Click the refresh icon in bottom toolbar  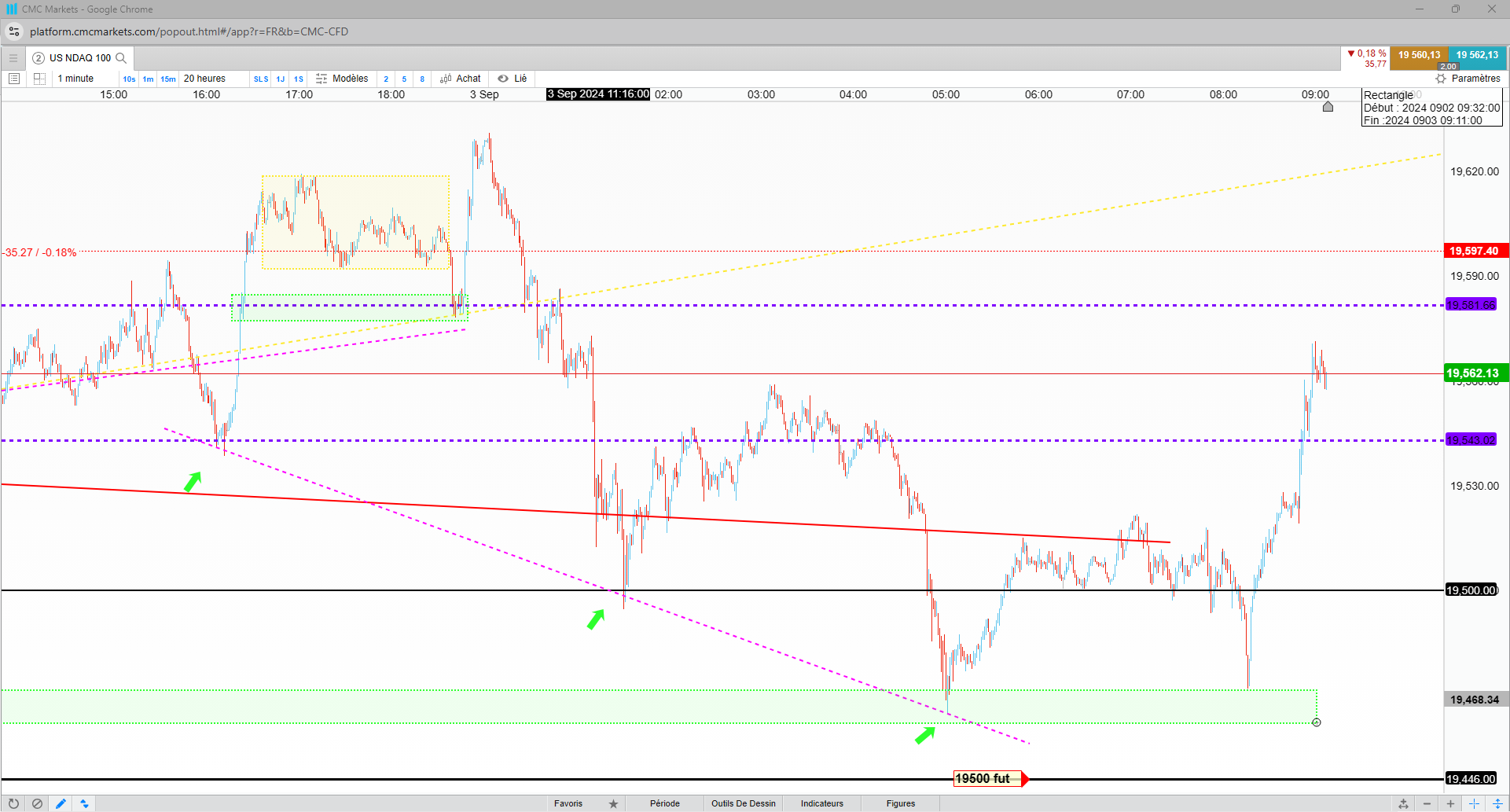click(13, 803)
